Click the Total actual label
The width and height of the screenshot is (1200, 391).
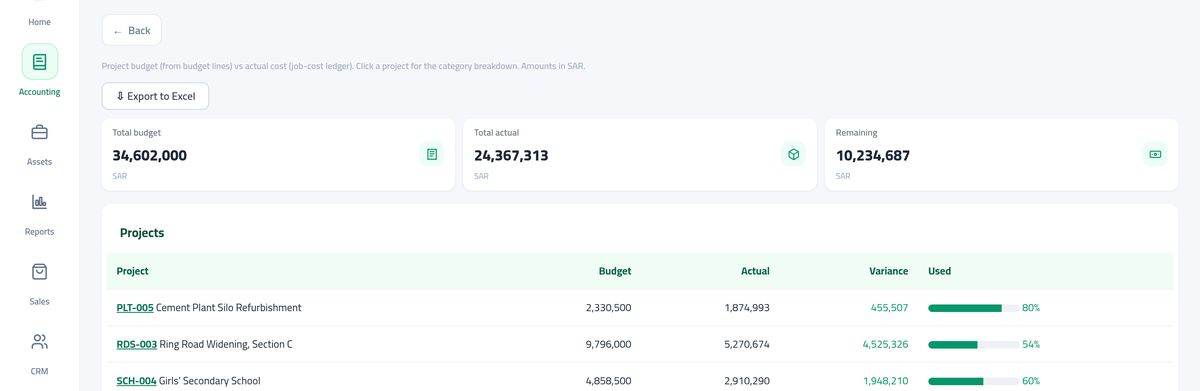pyautogui.click(x=497, y=132)
